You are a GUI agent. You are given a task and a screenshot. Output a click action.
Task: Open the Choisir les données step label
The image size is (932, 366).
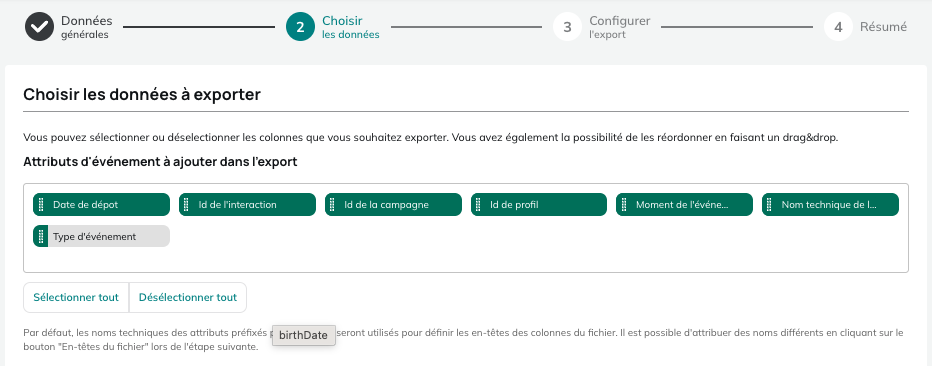click(351, 27)
